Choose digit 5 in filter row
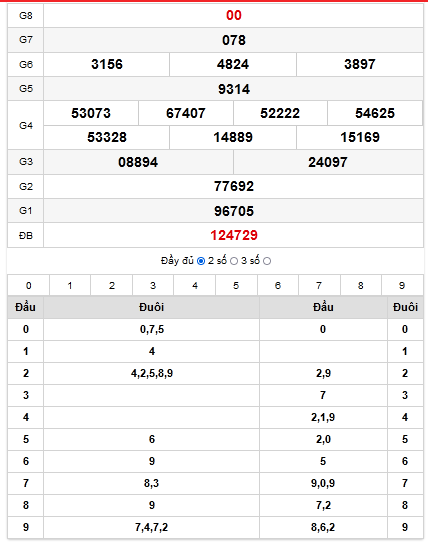The height and width of the screenshot is (544, 428). click(236, 286)
